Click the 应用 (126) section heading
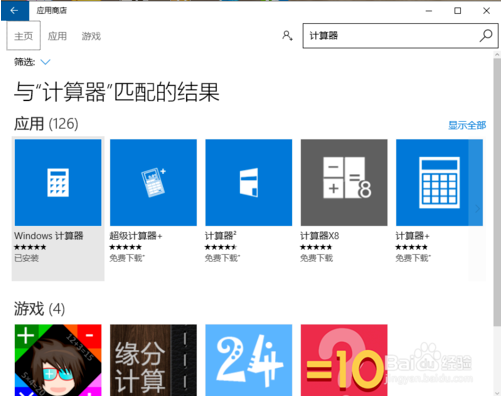Viewport: 503px width, 402px height. click(46, 124)
